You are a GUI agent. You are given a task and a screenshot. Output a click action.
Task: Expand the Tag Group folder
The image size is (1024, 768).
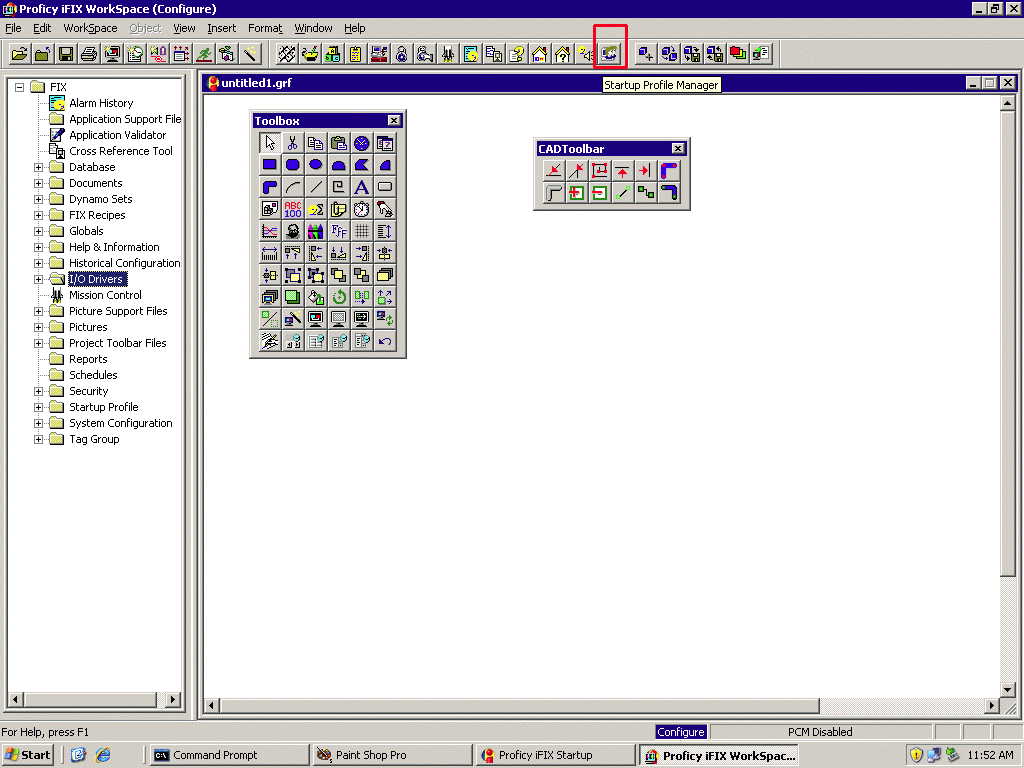click(x=39, y=439)
